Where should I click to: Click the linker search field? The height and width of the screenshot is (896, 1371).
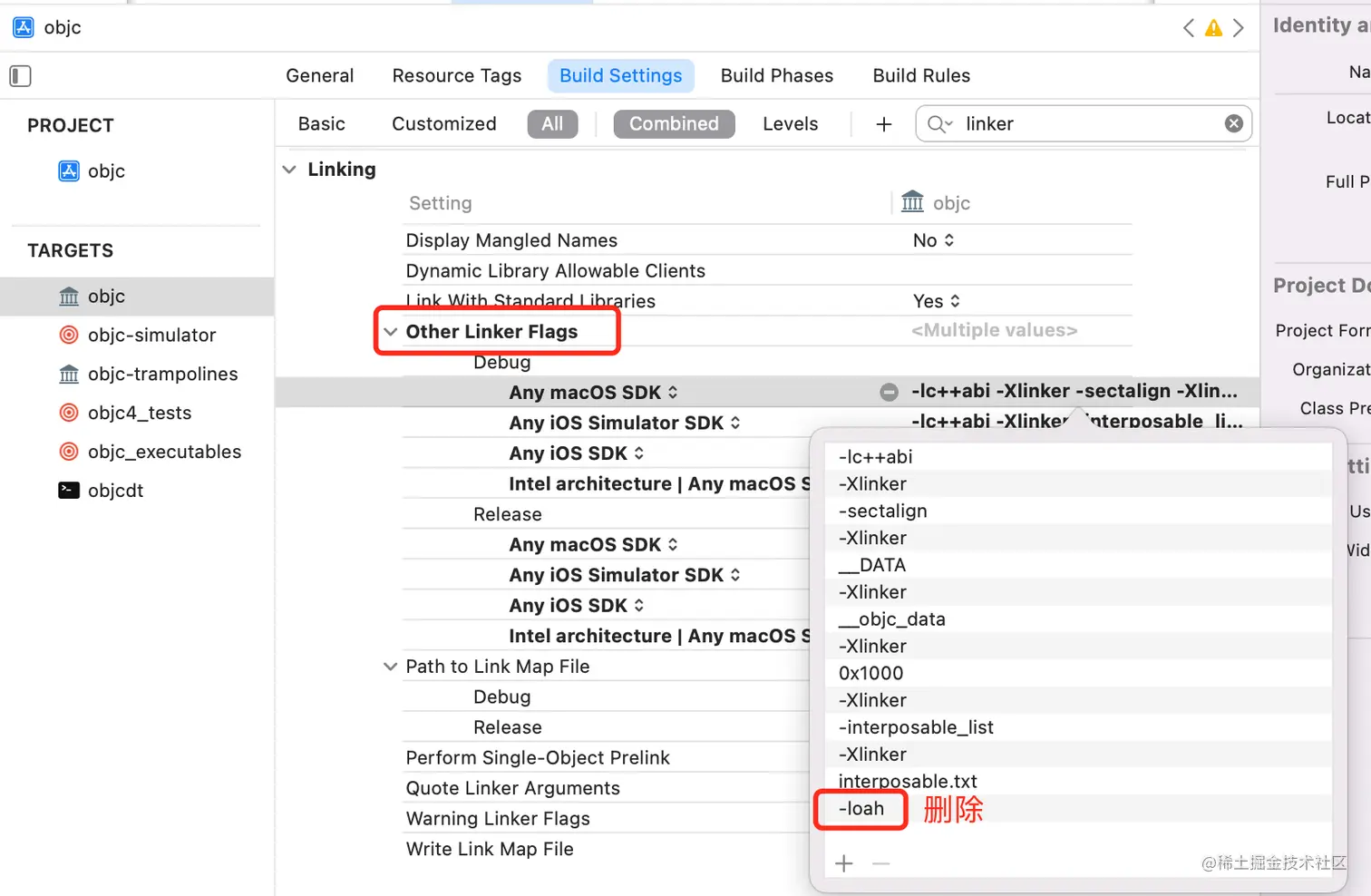coord(1084,124)
